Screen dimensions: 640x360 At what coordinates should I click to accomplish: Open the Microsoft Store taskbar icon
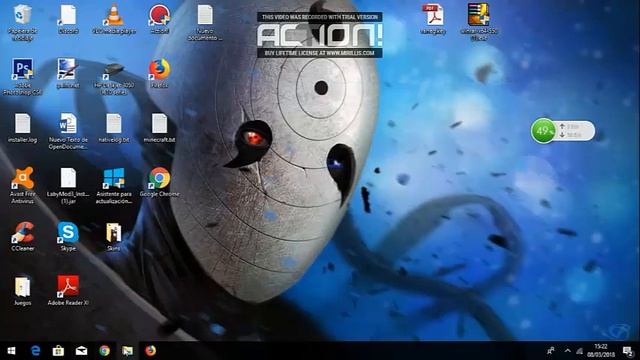[58, 351]
